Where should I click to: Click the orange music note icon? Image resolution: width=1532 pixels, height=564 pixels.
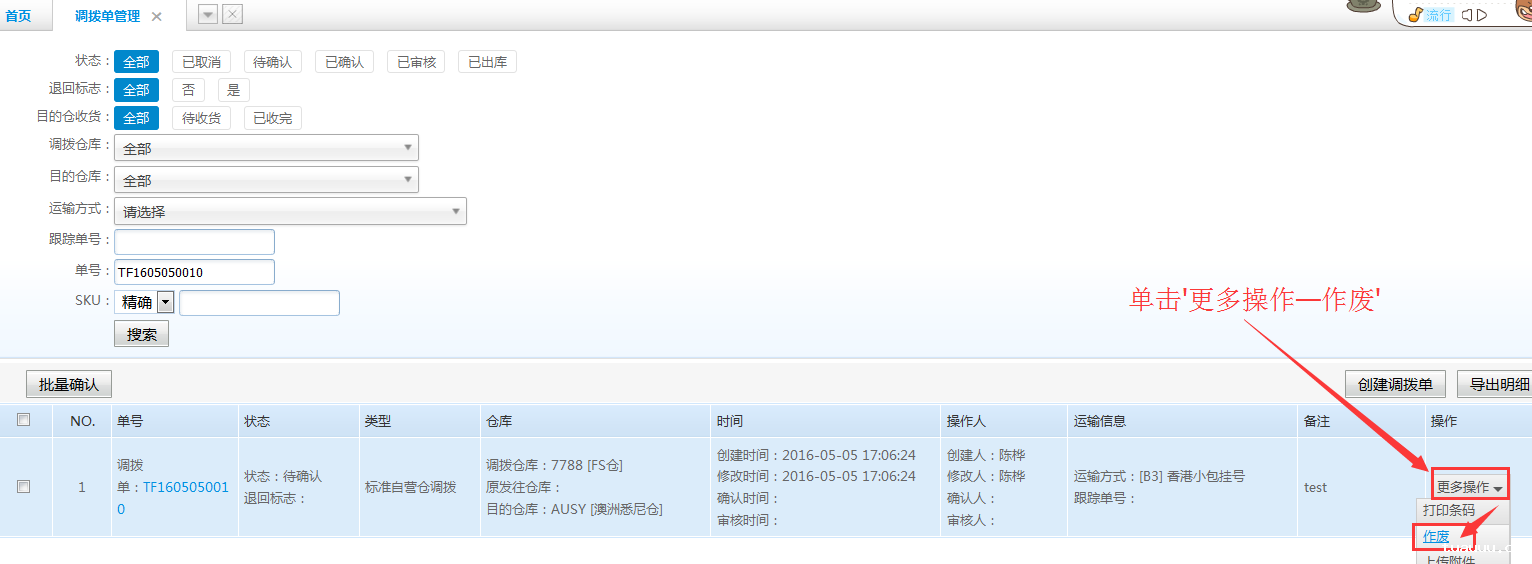1415,15
